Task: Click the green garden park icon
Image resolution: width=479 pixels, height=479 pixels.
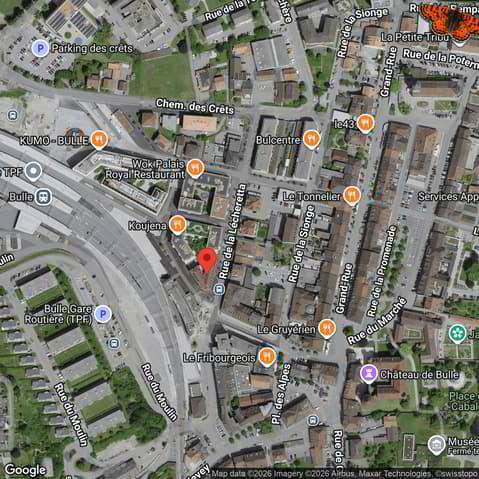Action: [458, 333]
